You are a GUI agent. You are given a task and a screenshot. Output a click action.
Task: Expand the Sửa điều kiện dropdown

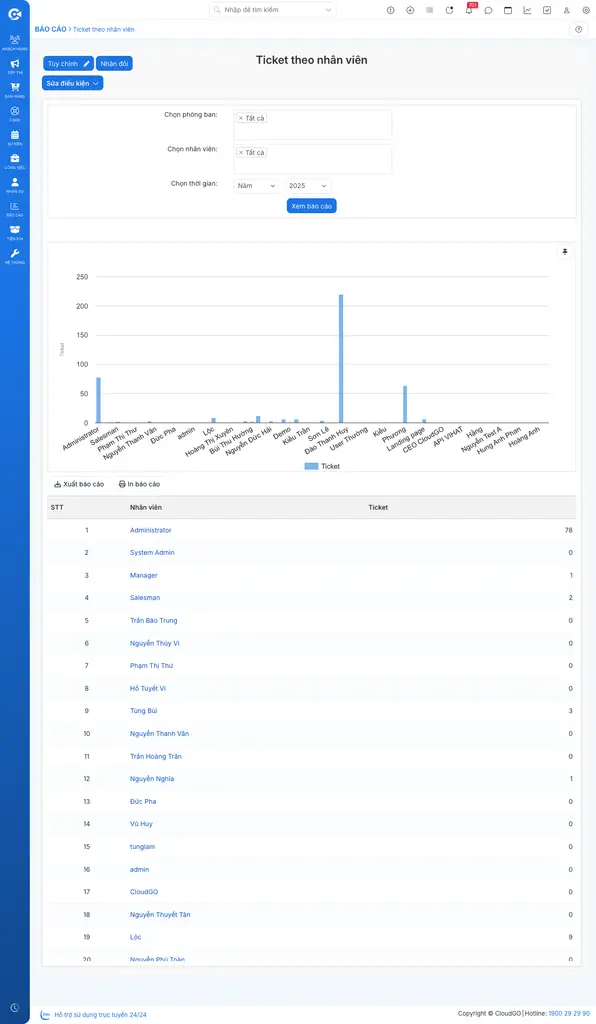[72, 83]
